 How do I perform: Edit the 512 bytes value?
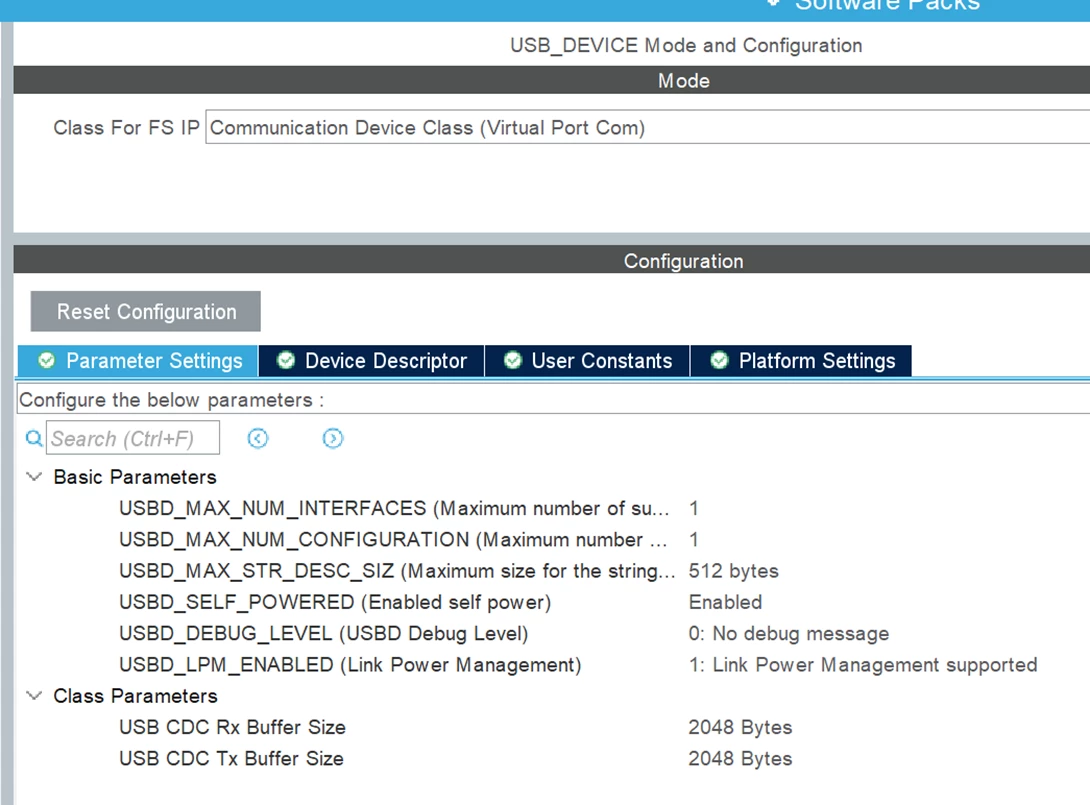click(x=733, y=571)
